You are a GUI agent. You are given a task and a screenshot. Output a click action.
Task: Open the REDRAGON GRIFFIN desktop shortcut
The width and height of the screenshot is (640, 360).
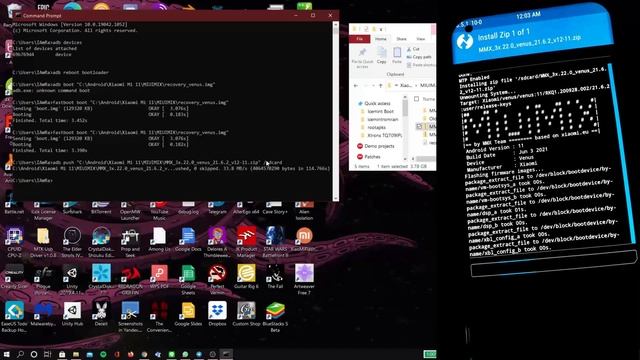(130, 280)
